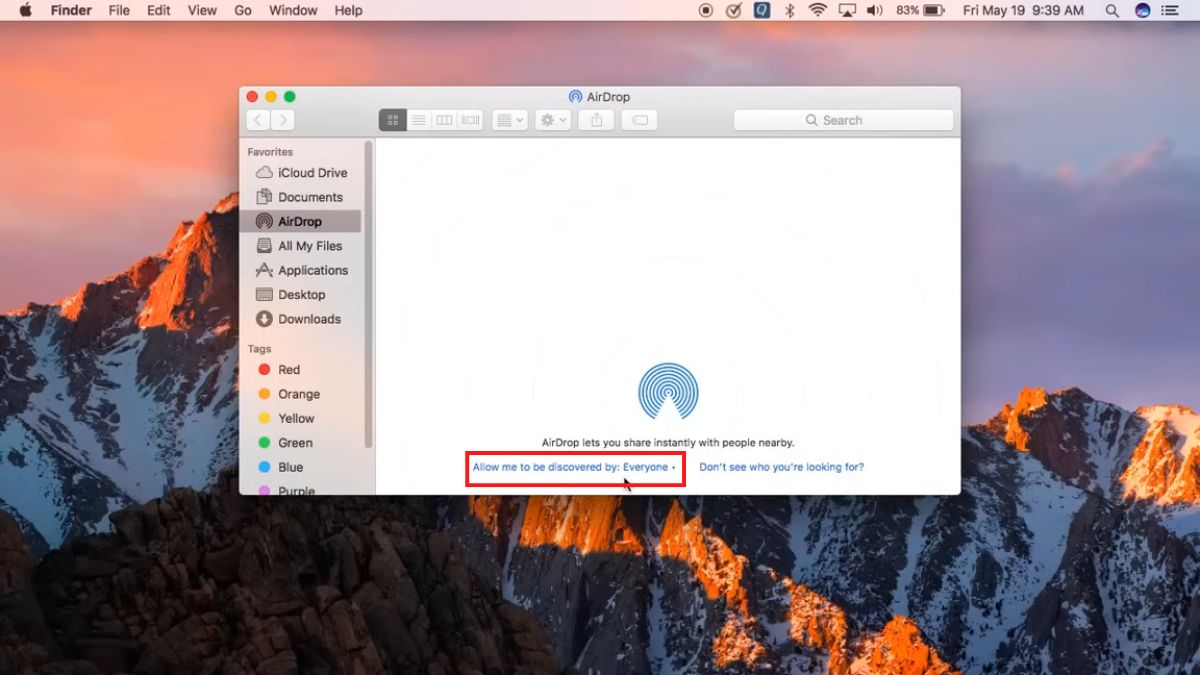Open the Finder menu
Image resolution: width=1200 pixels, height=675 pixels.
click(71, 10)
